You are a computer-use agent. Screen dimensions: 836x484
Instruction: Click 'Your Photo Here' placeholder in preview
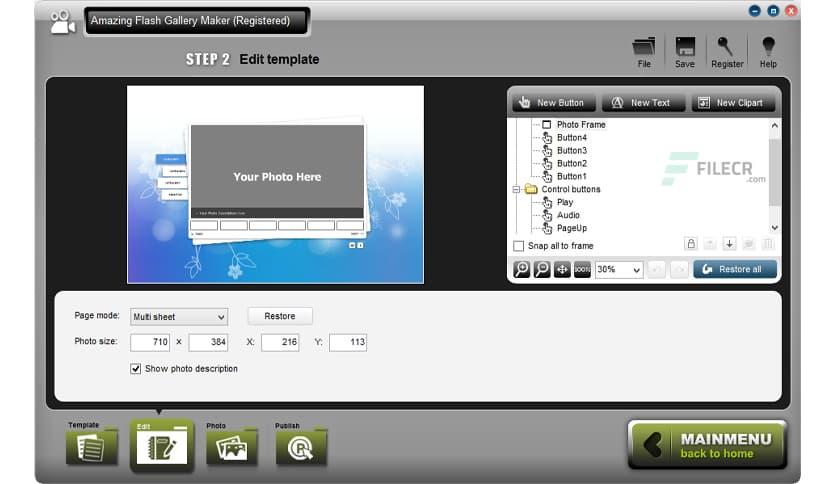[x=277, y=177]
